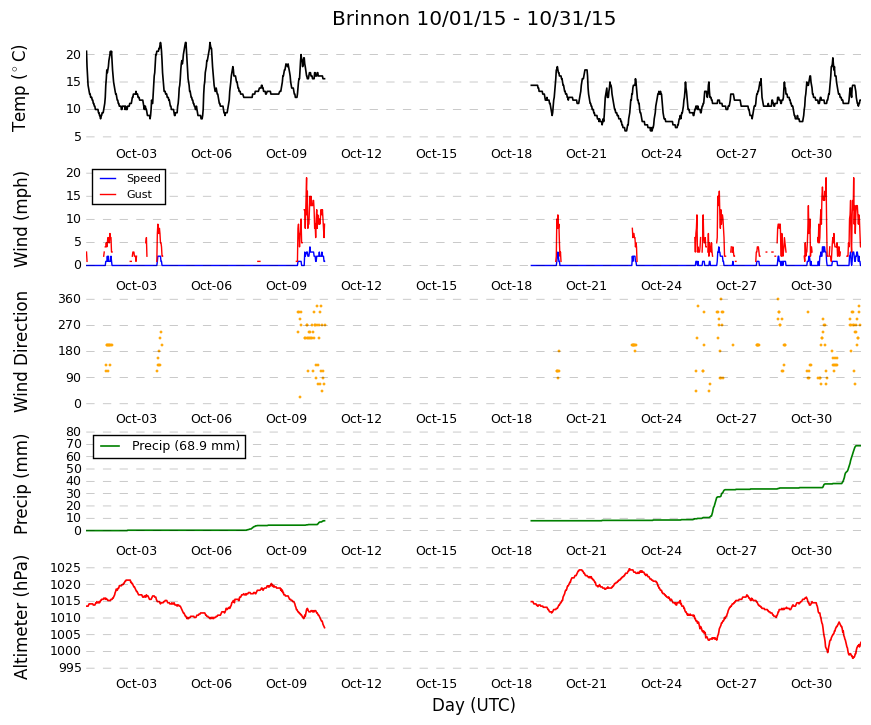Viewport: 871px width, 725px height.
Task: Click Oct-30 tick under altimeter plot
Action: click(x=811, y=684)
